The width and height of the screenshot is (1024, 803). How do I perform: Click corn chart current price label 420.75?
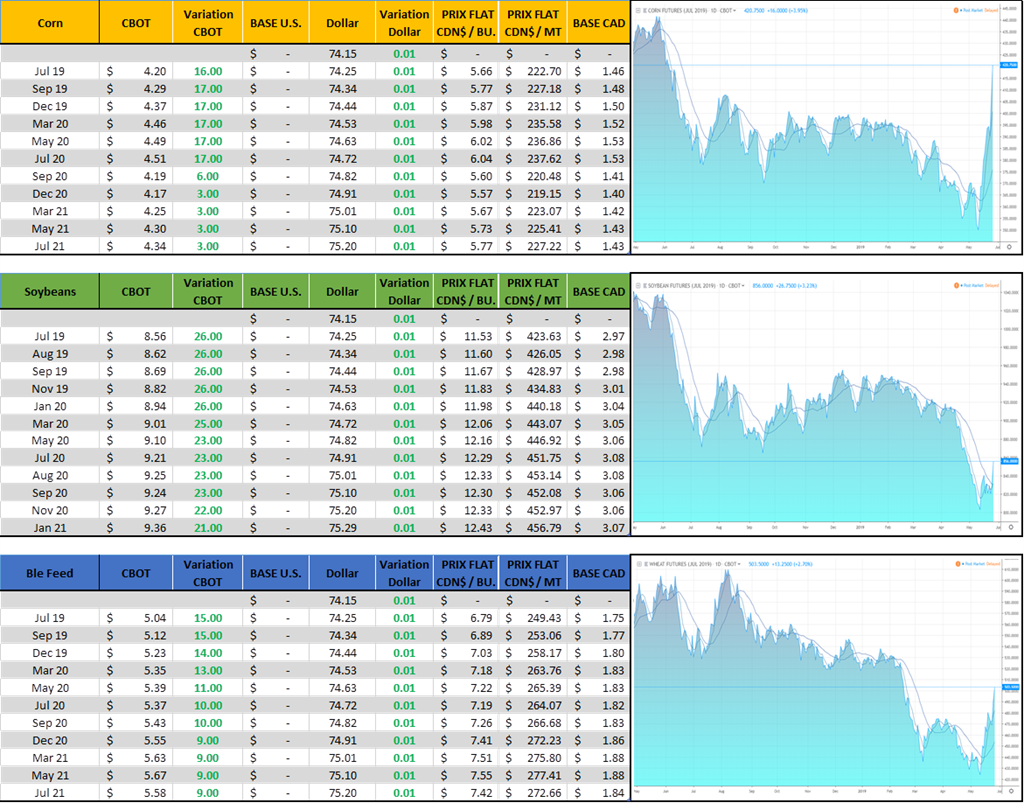(1008, 66)
